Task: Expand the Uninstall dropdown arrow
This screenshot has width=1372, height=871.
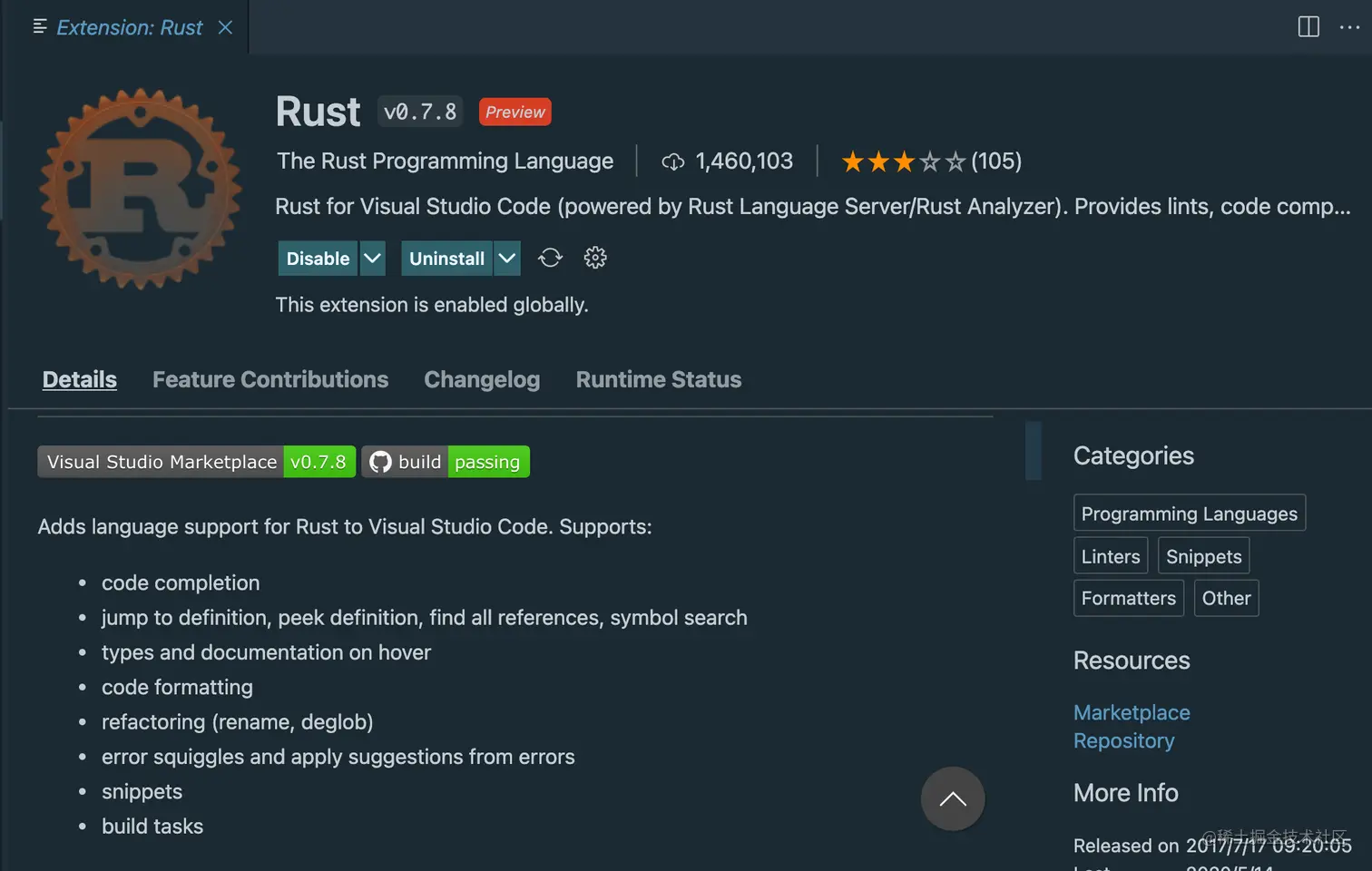Action: 507,259
